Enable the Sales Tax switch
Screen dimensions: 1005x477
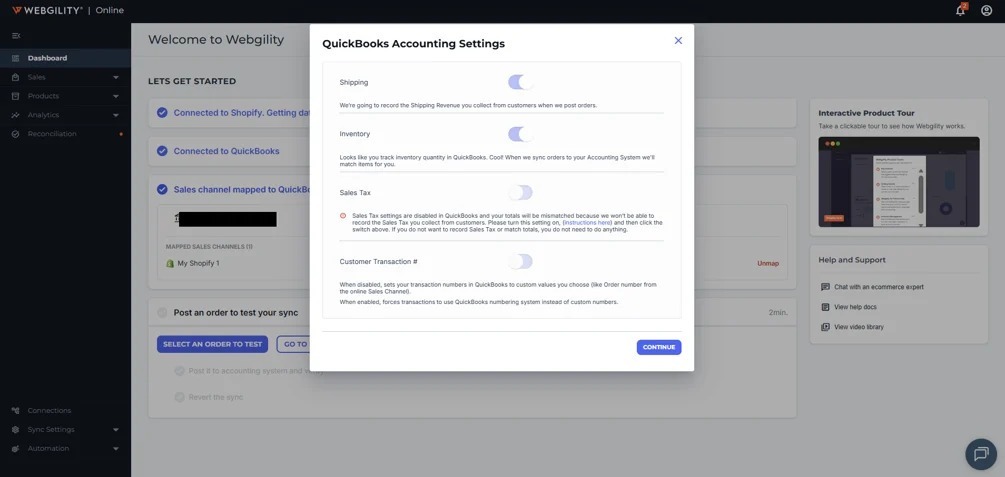pos(520,192)
